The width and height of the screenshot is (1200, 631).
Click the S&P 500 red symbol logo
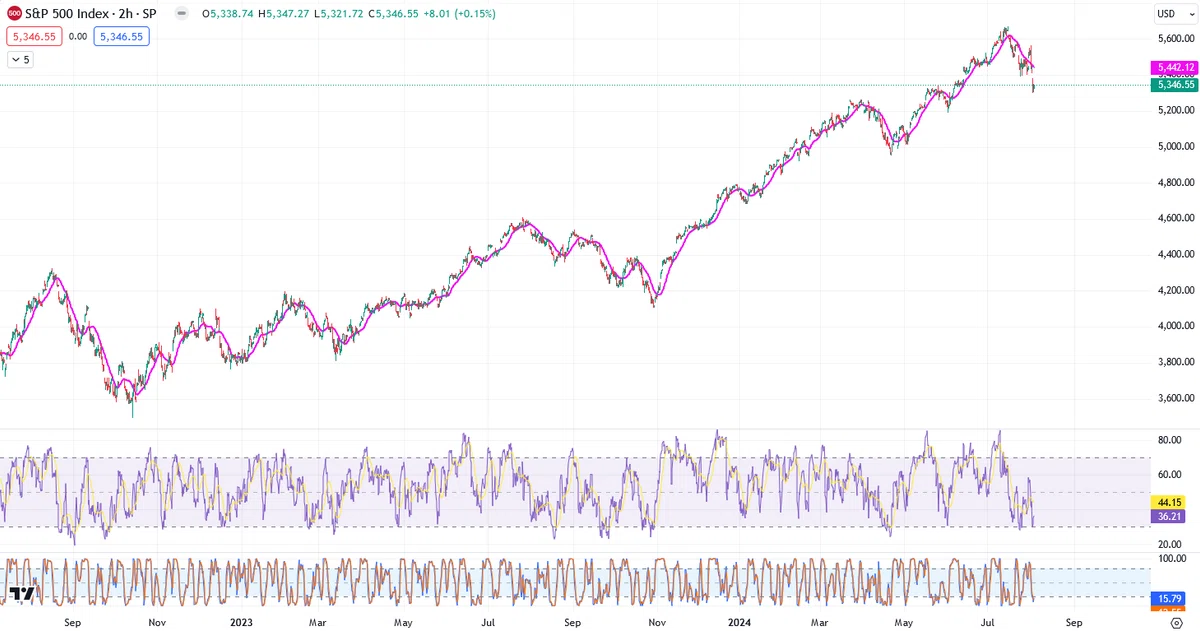point(13,14)
